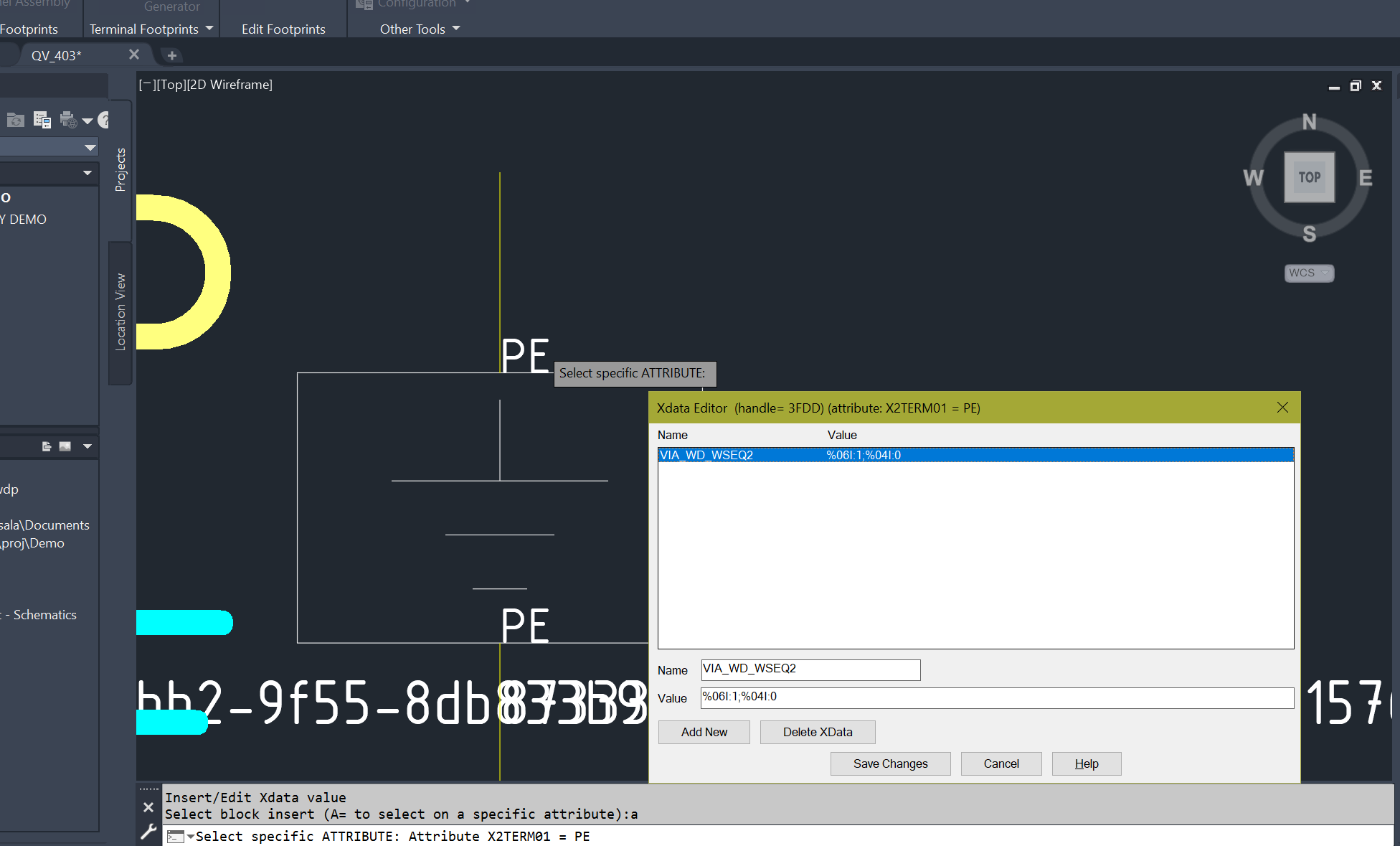This screenshot has width=1400, height=846.
Task: Click the Add New button in Xdata Editor
Action: pos(704,732)
